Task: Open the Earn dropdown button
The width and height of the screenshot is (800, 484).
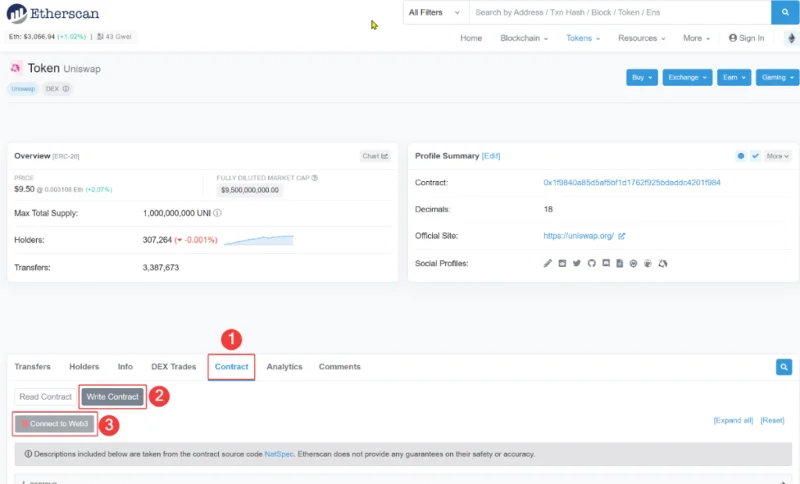Action: click(x=734, y=78)
